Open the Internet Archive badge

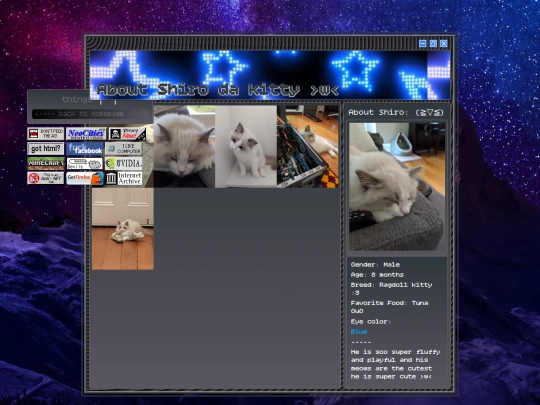pos(124,178)
